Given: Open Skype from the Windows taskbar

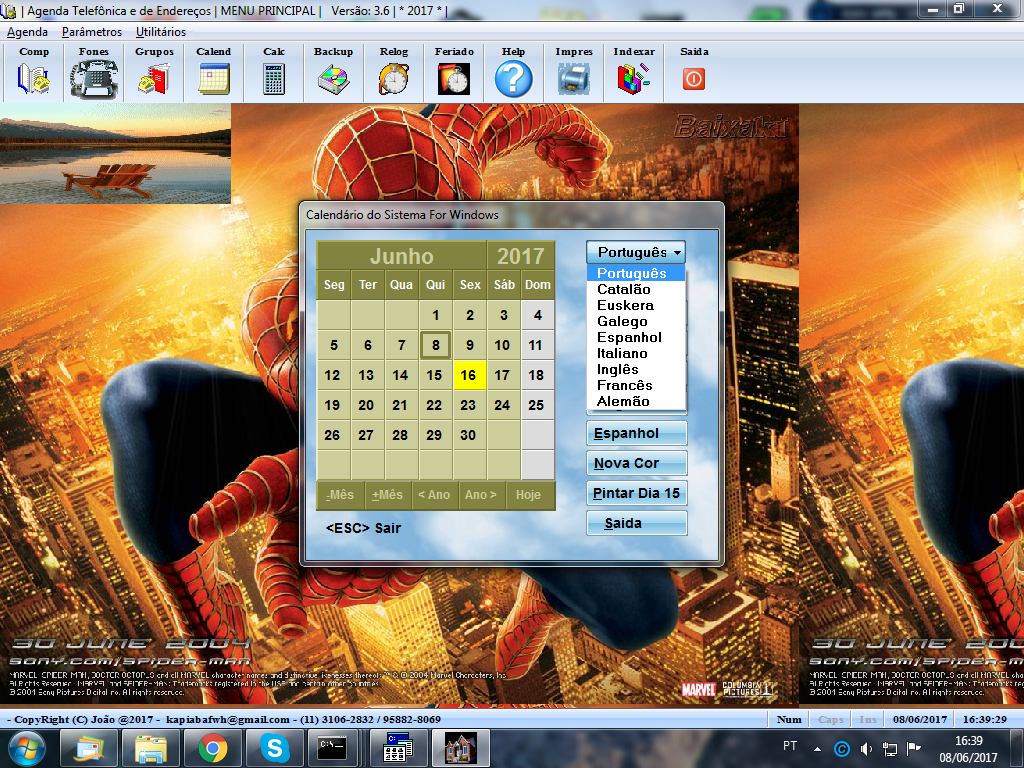Looking at the screenshot, I should 273,747.
